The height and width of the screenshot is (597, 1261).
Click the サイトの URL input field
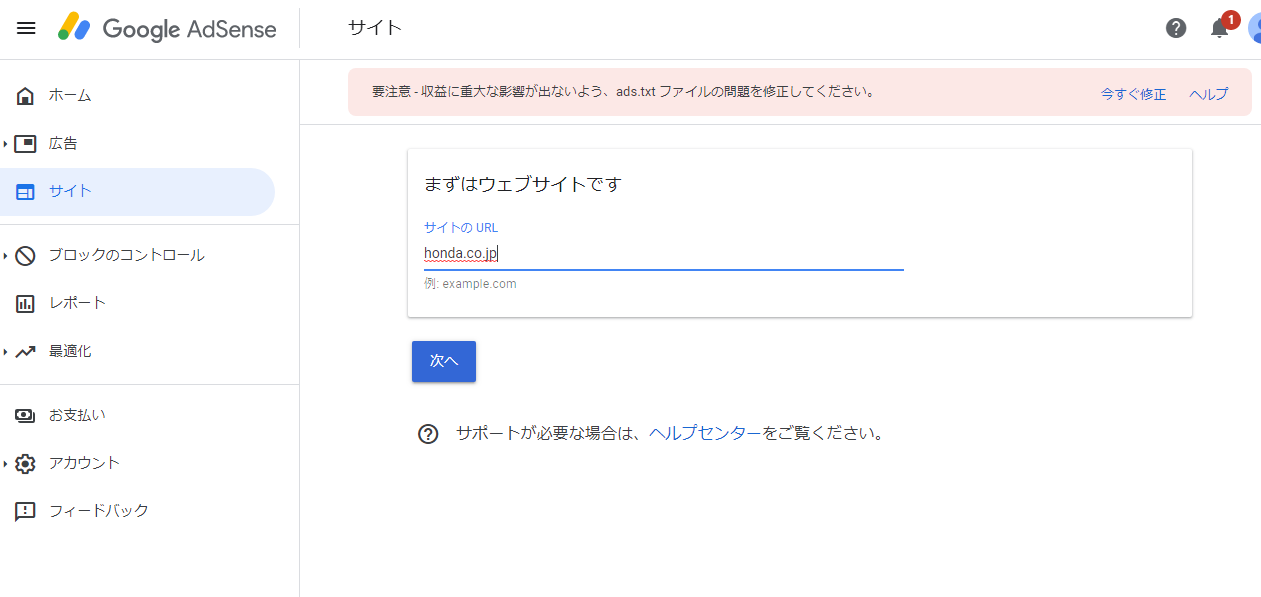pyautogui.click(x=664, y=254)
